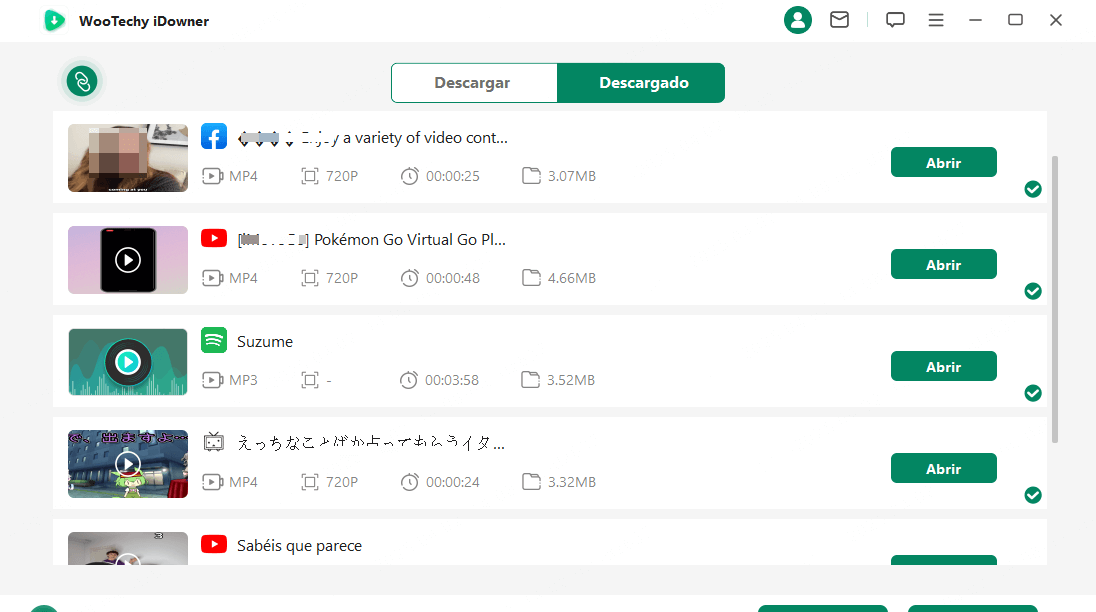Toggle the checkmark on the Facebook download

click(x=1033, y=189)
